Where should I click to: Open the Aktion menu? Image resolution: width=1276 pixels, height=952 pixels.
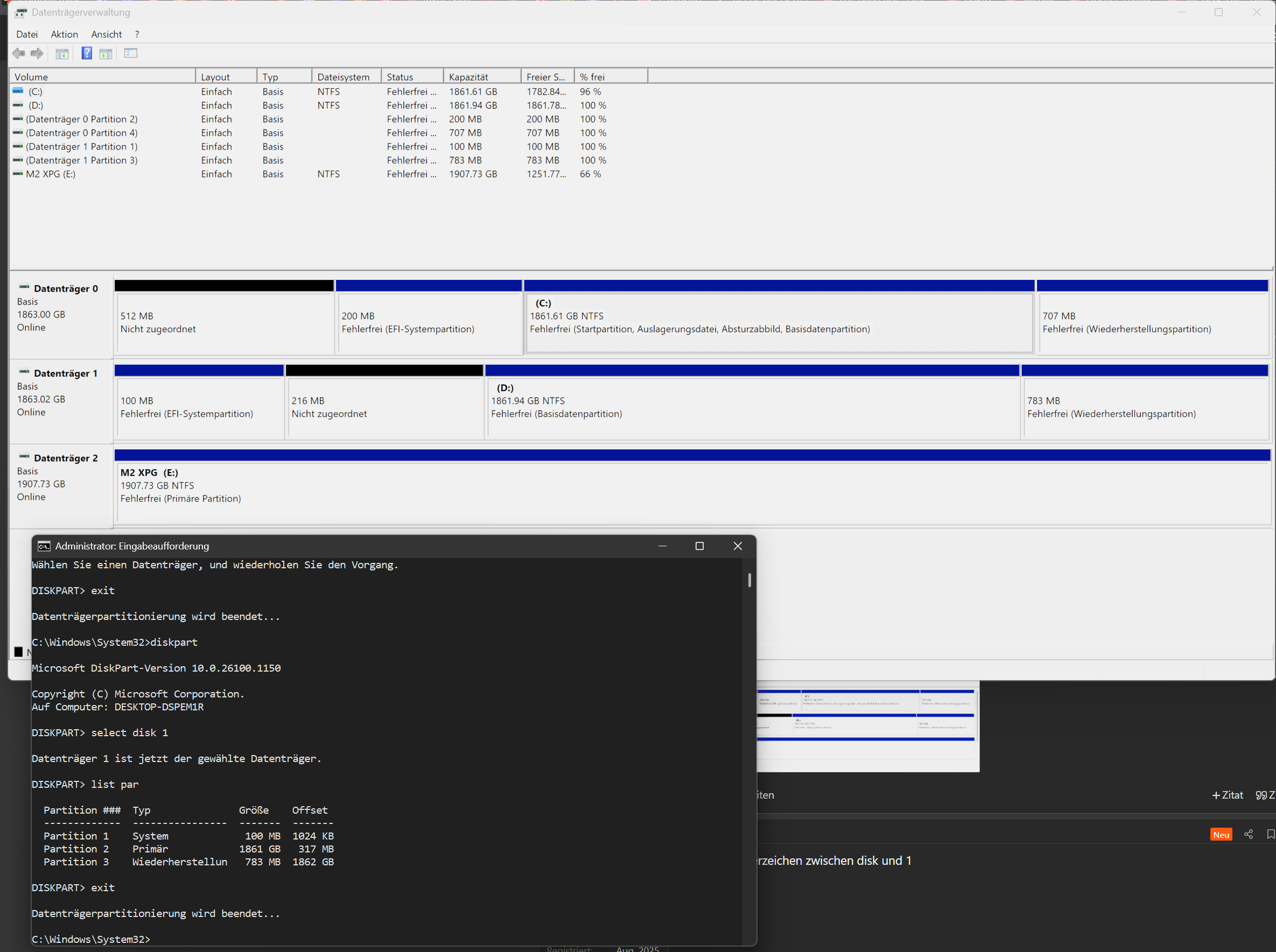coord(64,34)
